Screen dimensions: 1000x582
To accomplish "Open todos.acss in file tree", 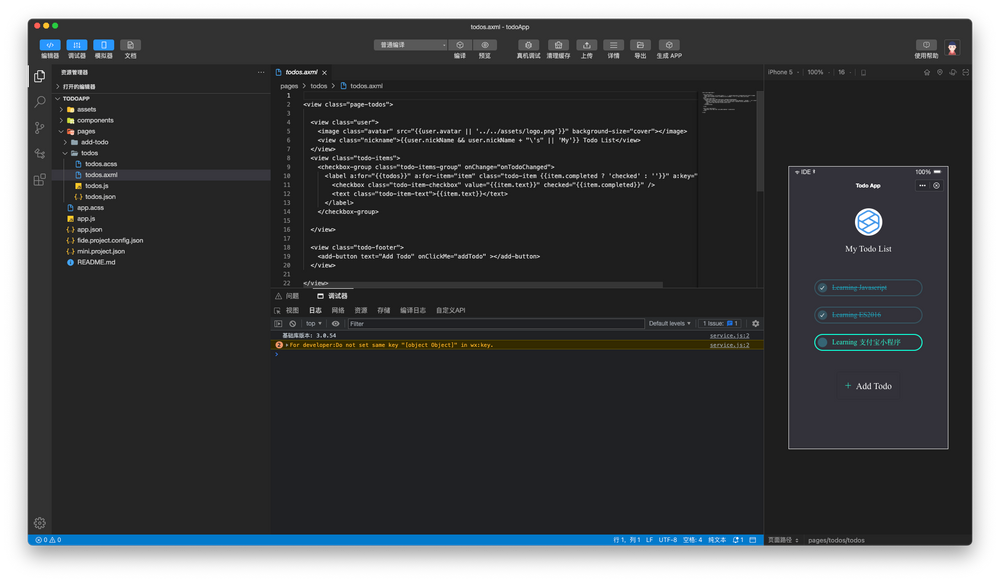I will 161,163.
